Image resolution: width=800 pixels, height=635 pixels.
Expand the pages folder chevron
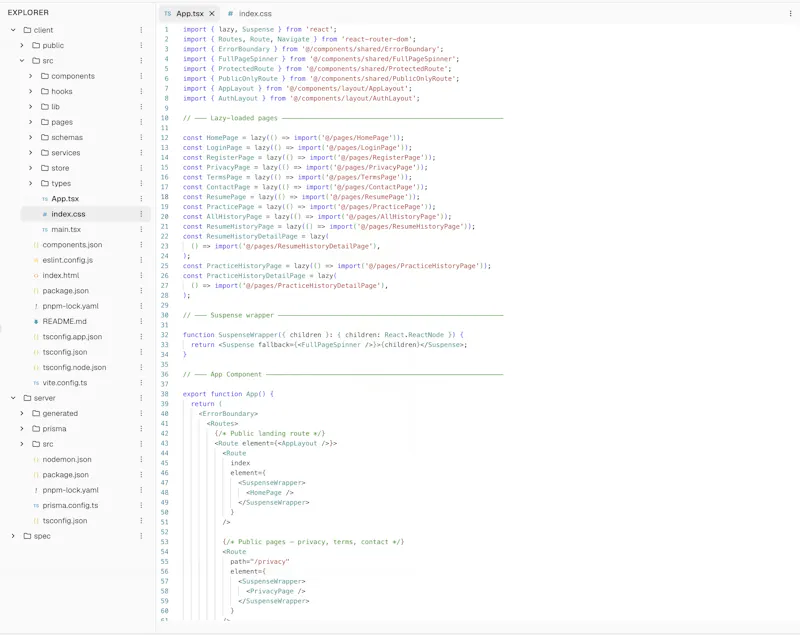[x=31, y=122]
